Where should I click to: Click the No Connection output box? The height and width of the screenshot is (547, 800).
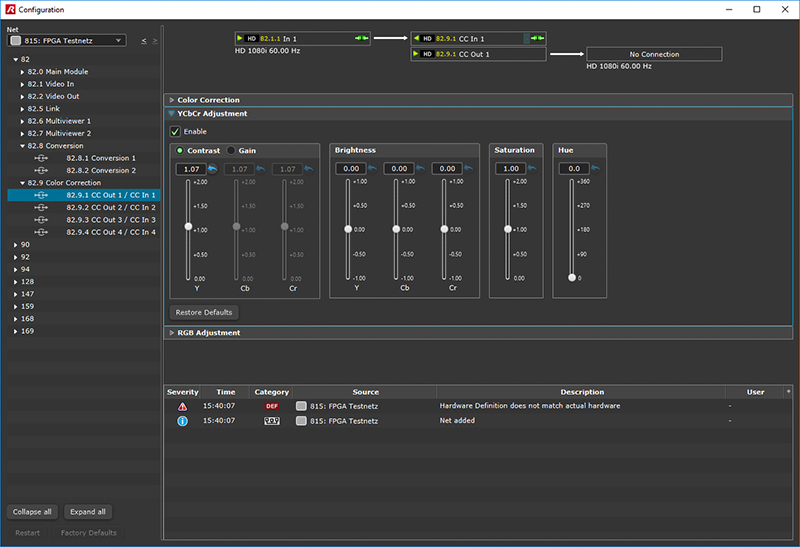point(654,54)
